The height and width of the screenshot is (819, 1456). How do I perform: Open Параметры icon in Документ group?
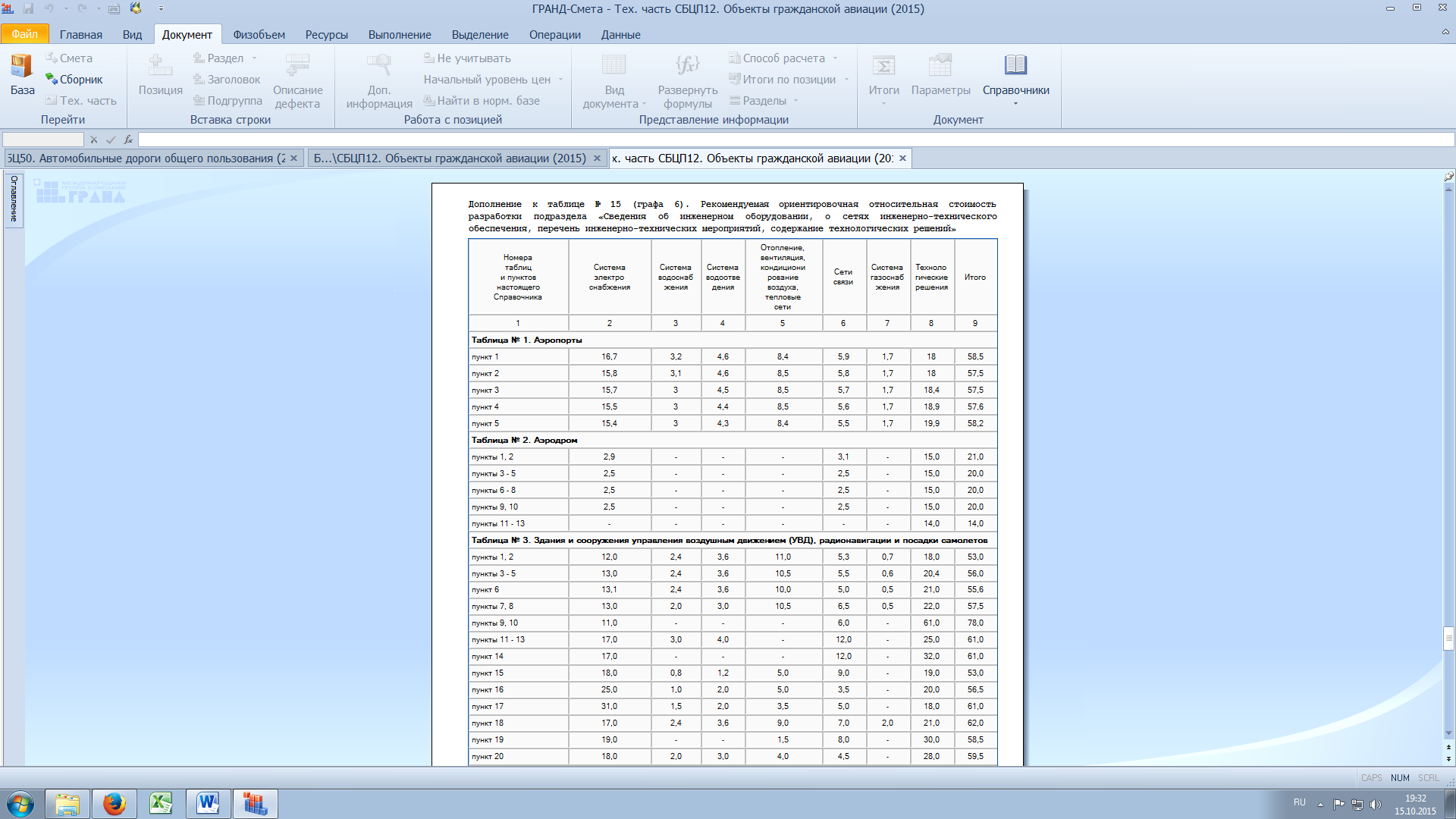(x=940, y=66)
